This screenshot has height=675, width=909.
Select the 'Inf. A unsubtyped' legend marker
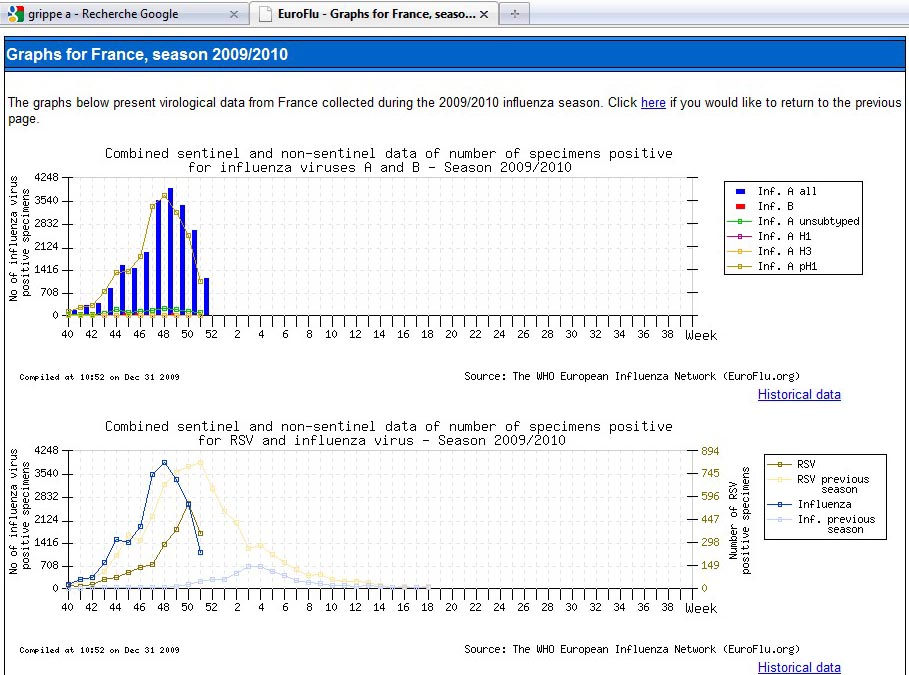click(x=740, y=221)
